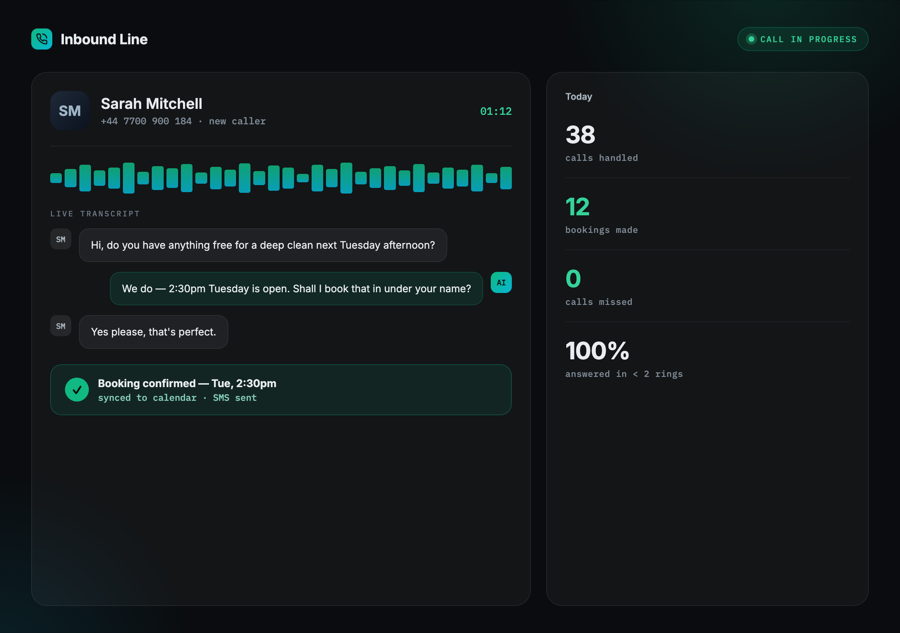Click the Today heading in stats panel

[579, 96]
